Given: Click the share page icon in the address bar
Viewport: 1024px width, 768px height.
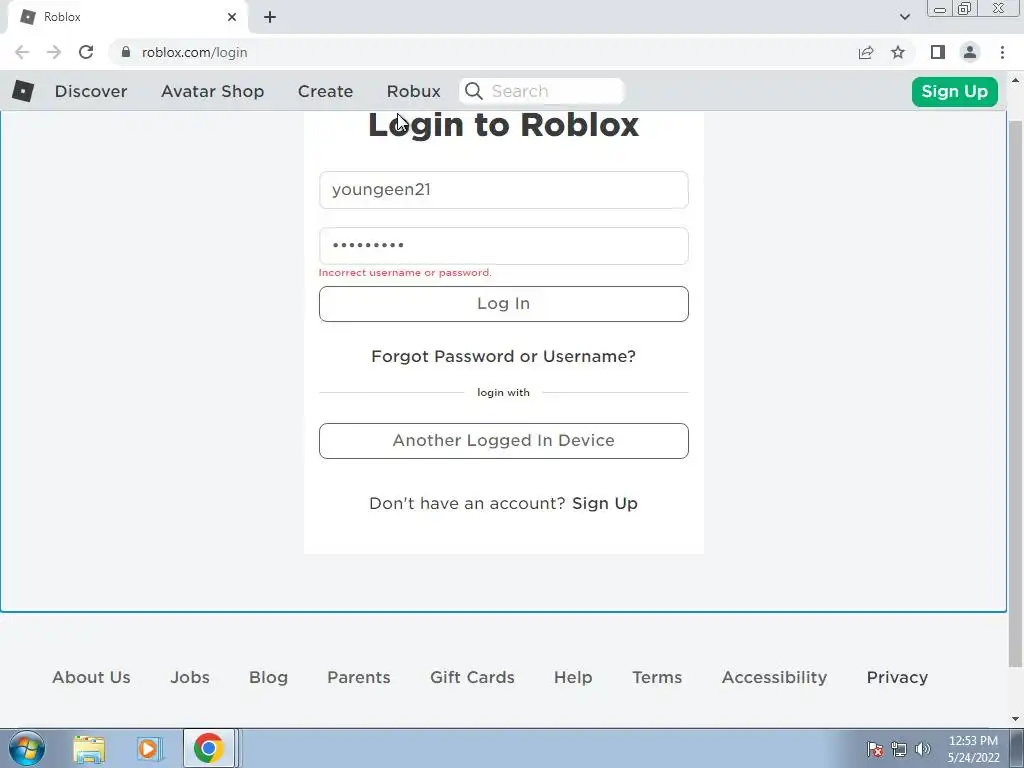Looking at the screenshot, I should point(866,52).
